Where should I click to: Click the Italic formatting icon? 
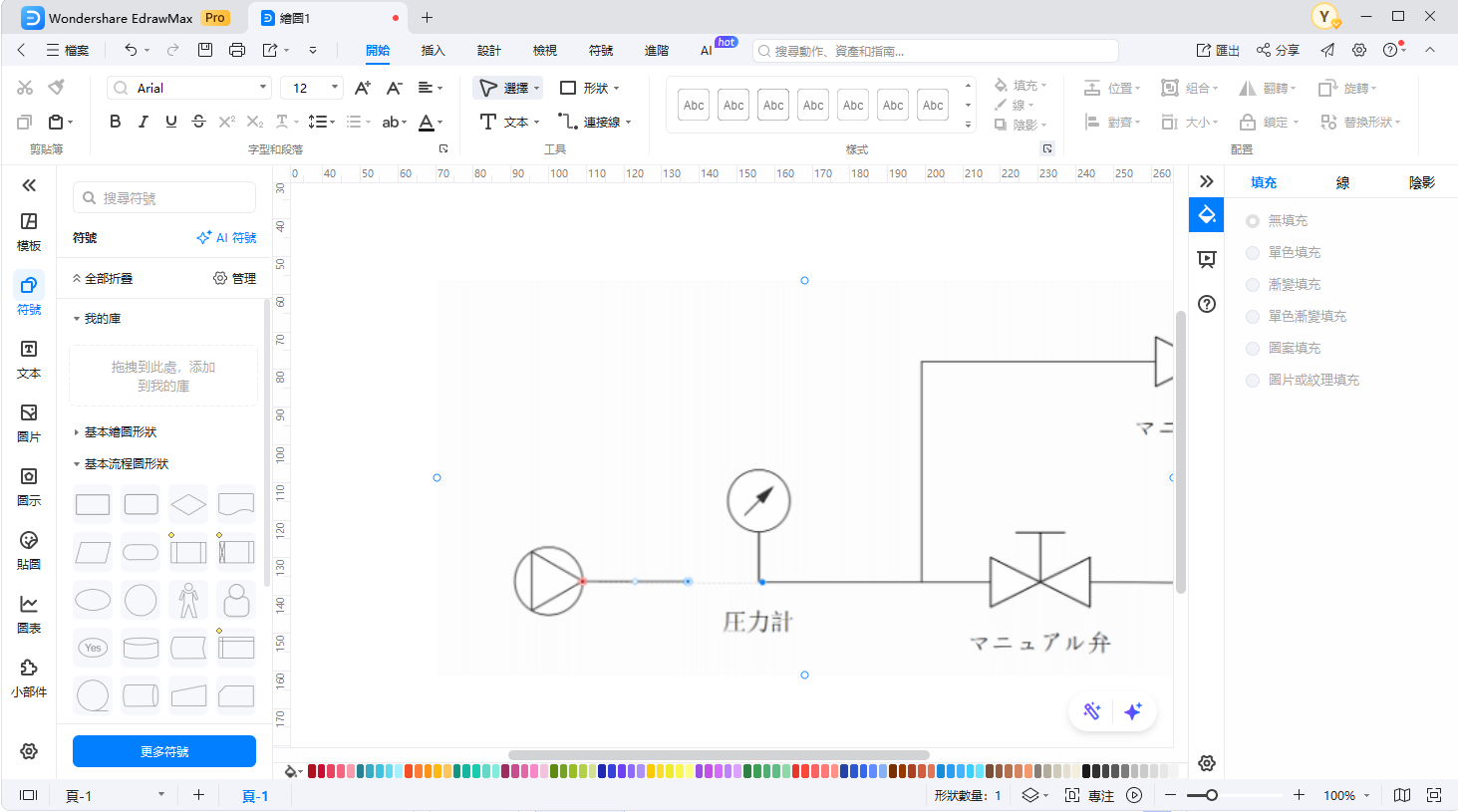click(144, 122)
